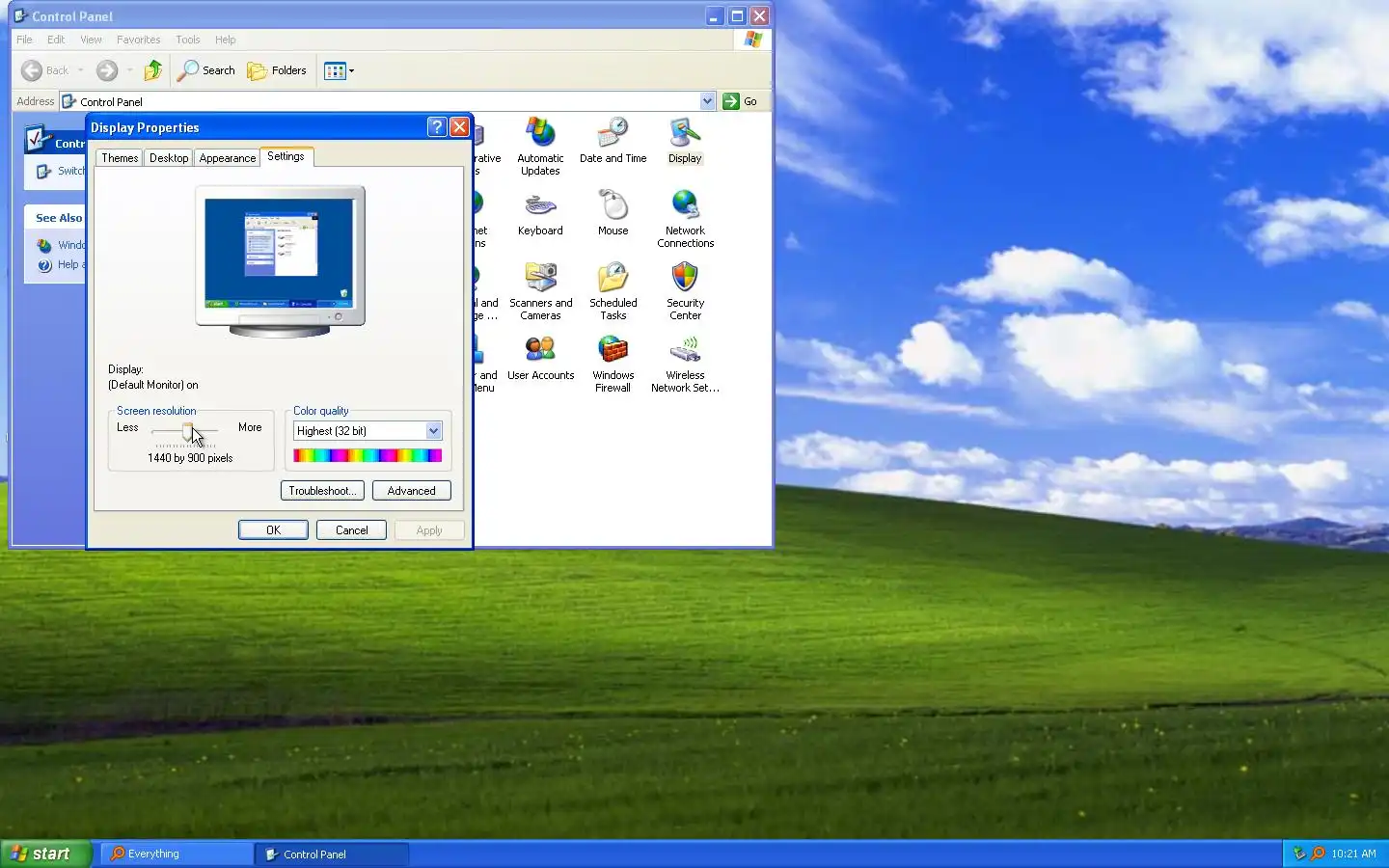Click the tray safely-remove hardware icon
Viewport: 1389px width, 868px height.
point(1298,854)
